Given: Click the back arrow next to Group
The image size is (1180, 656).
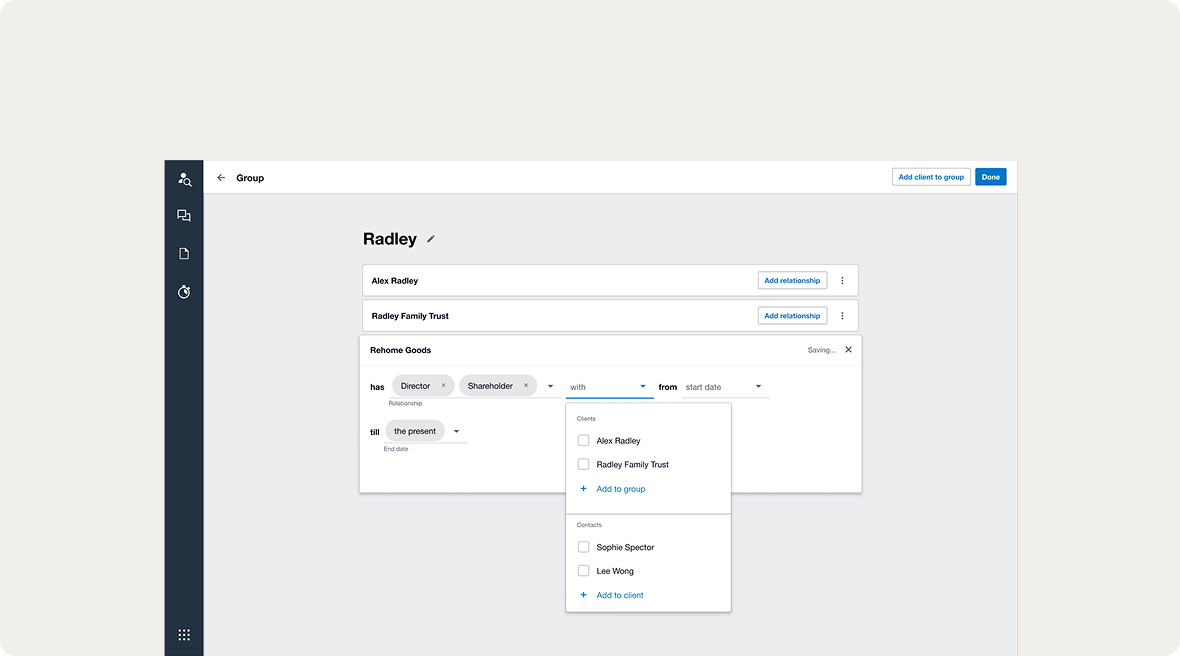Looking at the screenshot, I should coord(221,178).
